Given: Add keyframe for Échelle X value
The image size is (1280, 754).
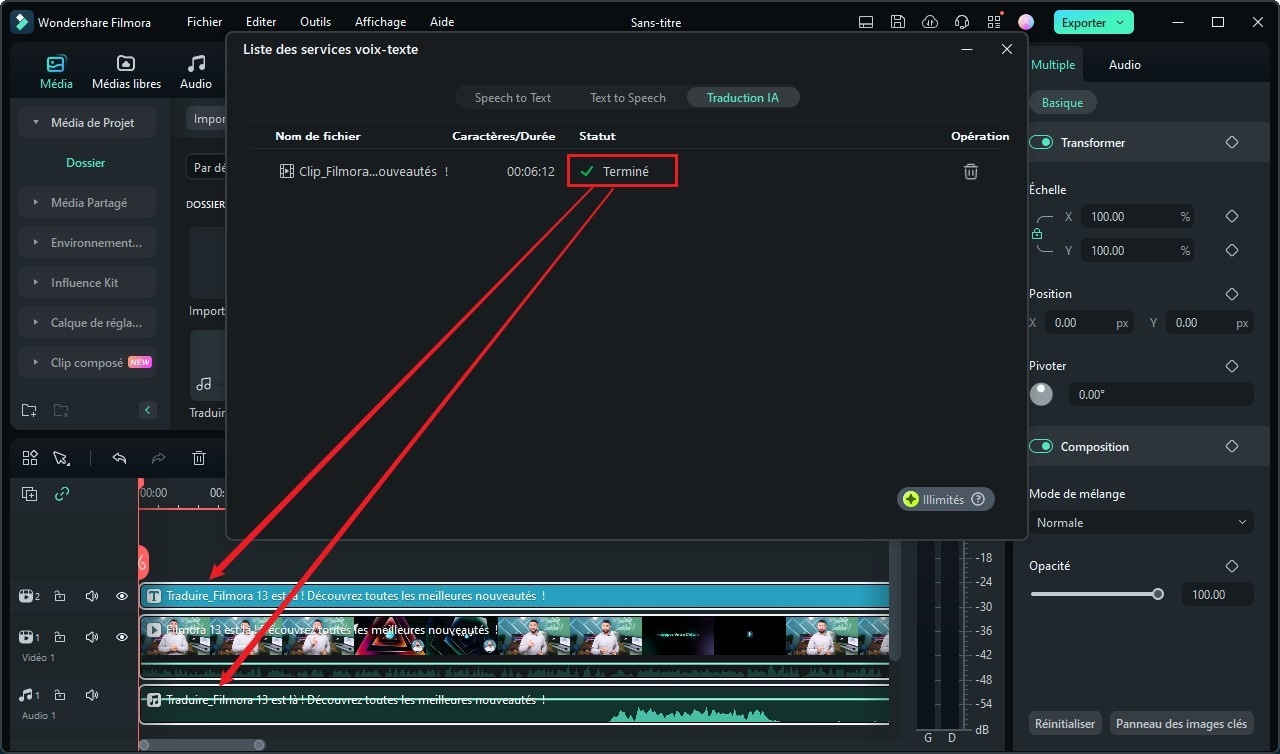Looking at the screenshot, I should (x=1232, y=216).
